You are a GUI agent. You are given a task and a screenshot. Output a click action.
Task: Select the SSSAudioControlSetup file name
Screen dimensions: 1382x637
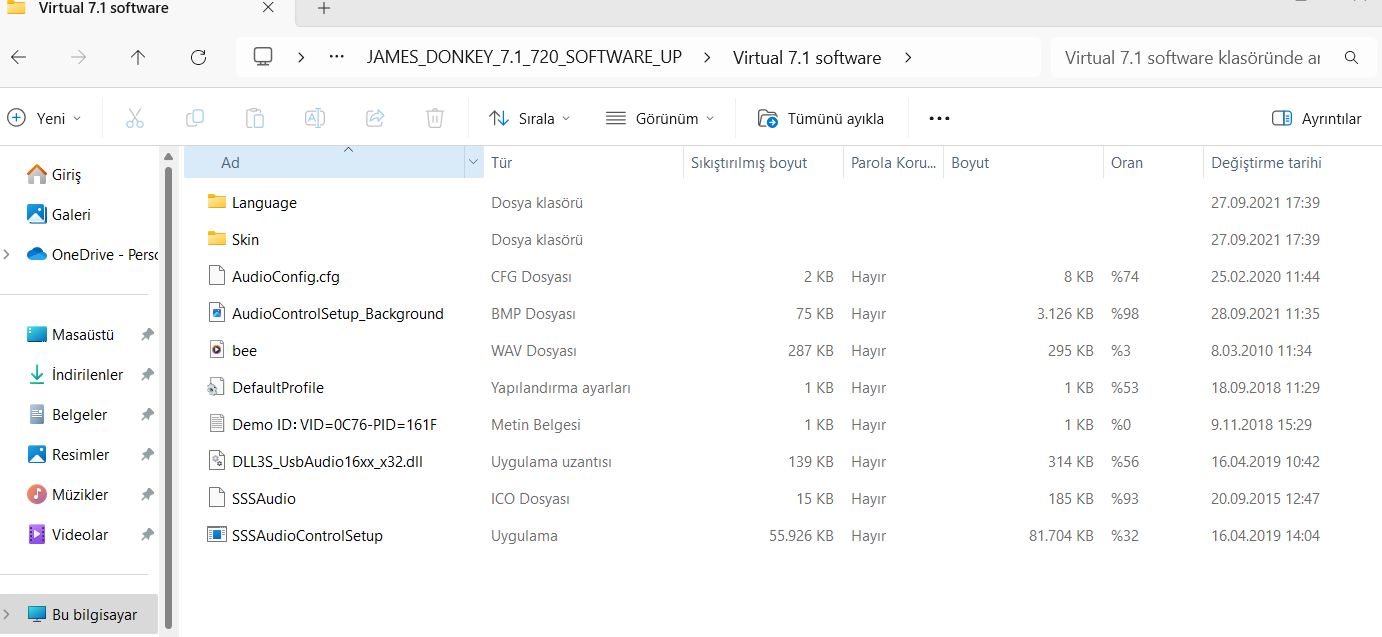coord(307,535)
